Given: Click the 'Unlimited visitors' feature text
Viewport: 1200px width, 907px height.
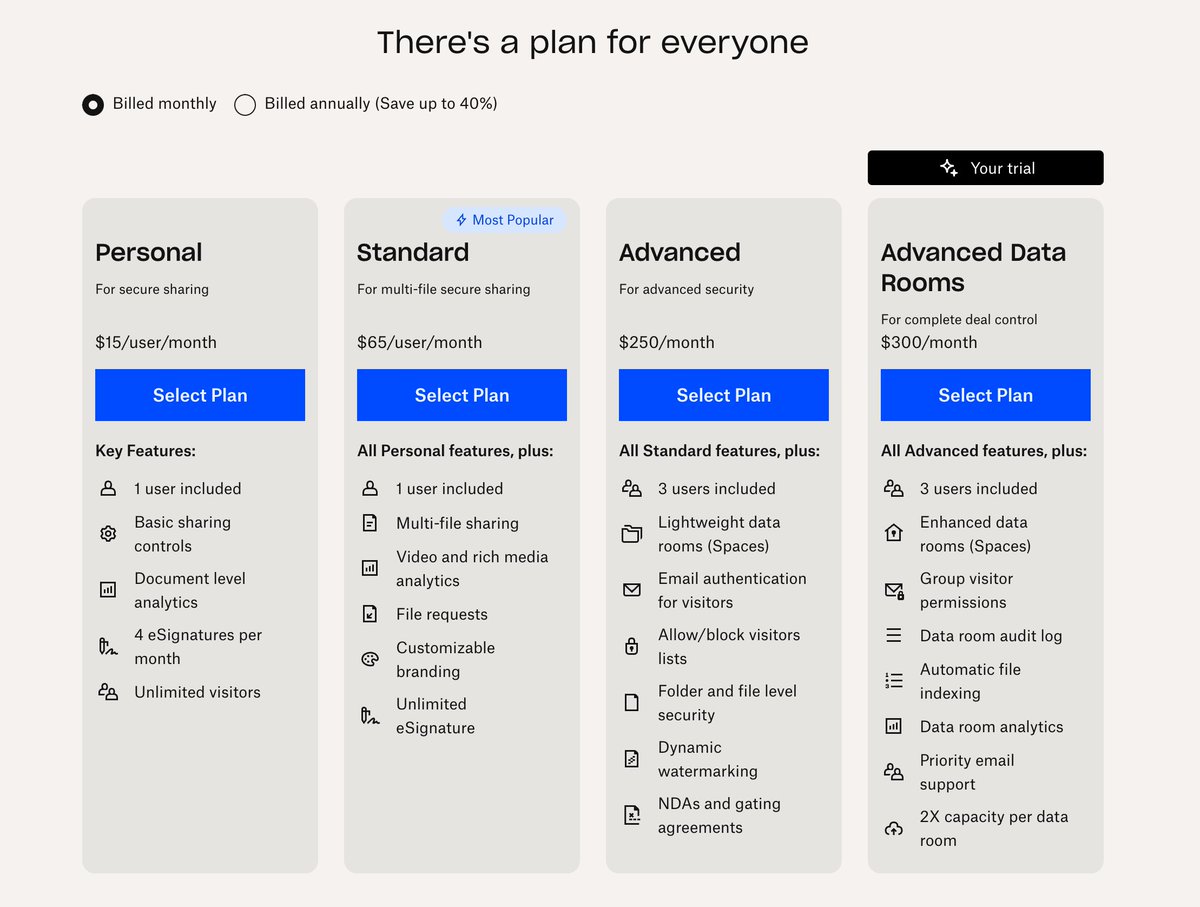Looking at the screenshot, I should coord(197,692).
